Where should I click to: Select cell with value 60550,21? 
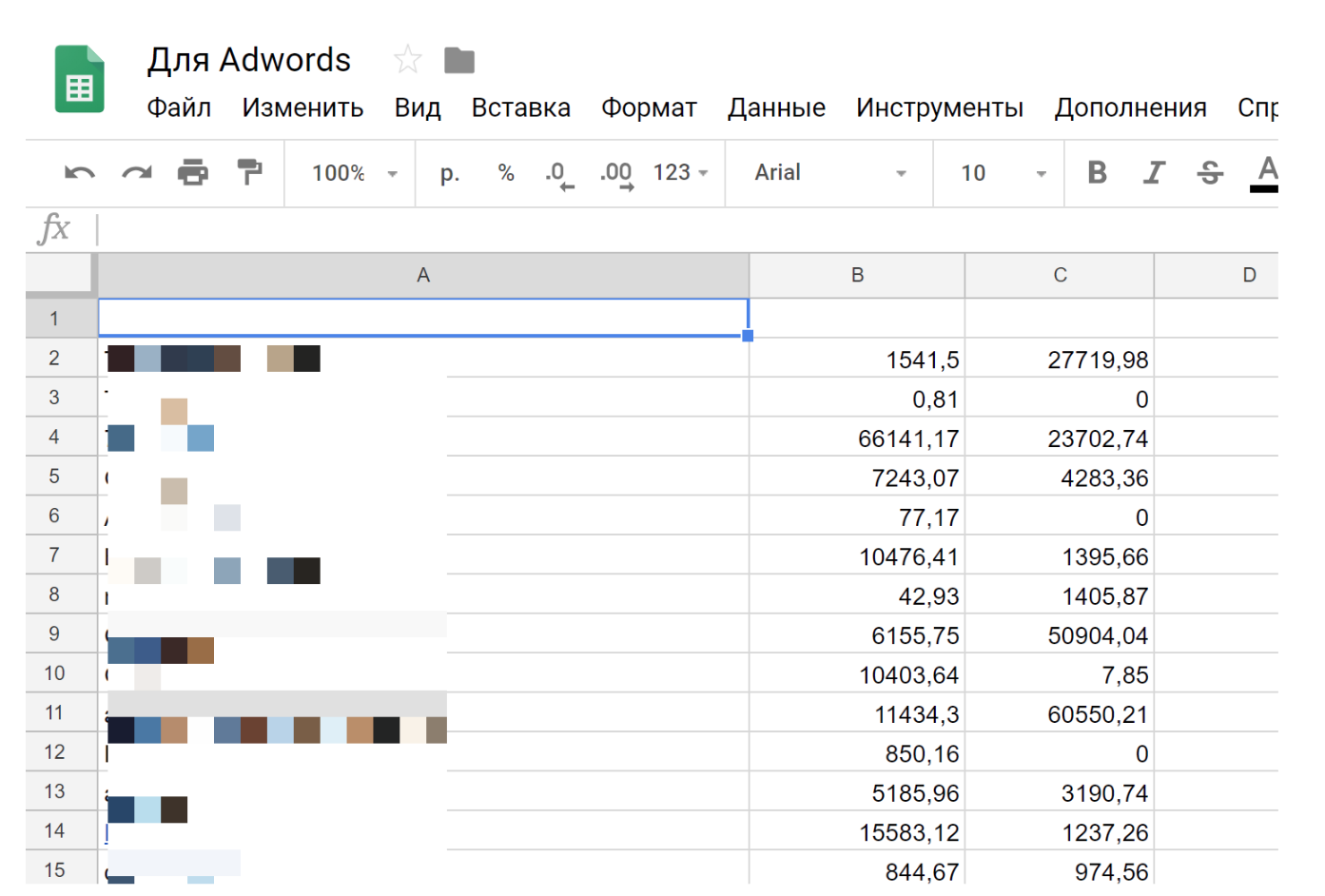click(1060, 713)
